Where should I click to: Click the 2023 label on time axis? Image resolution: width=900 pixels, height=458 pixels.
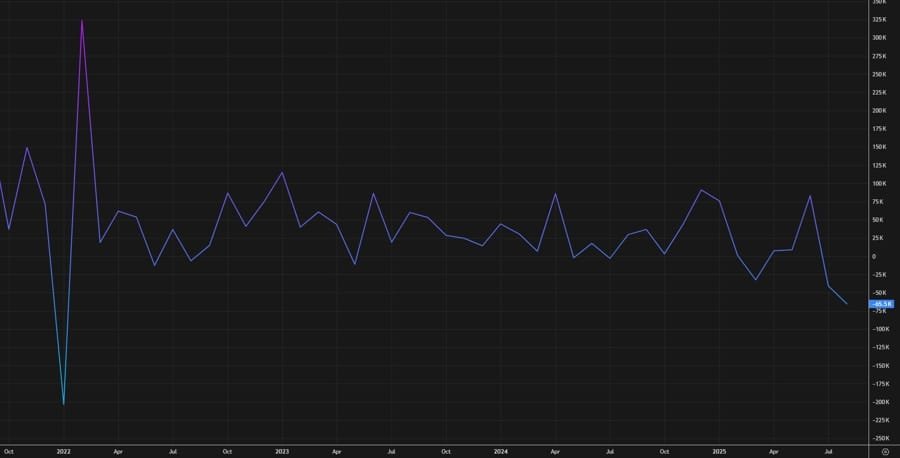pyautogui.click(x=282, y=451)
